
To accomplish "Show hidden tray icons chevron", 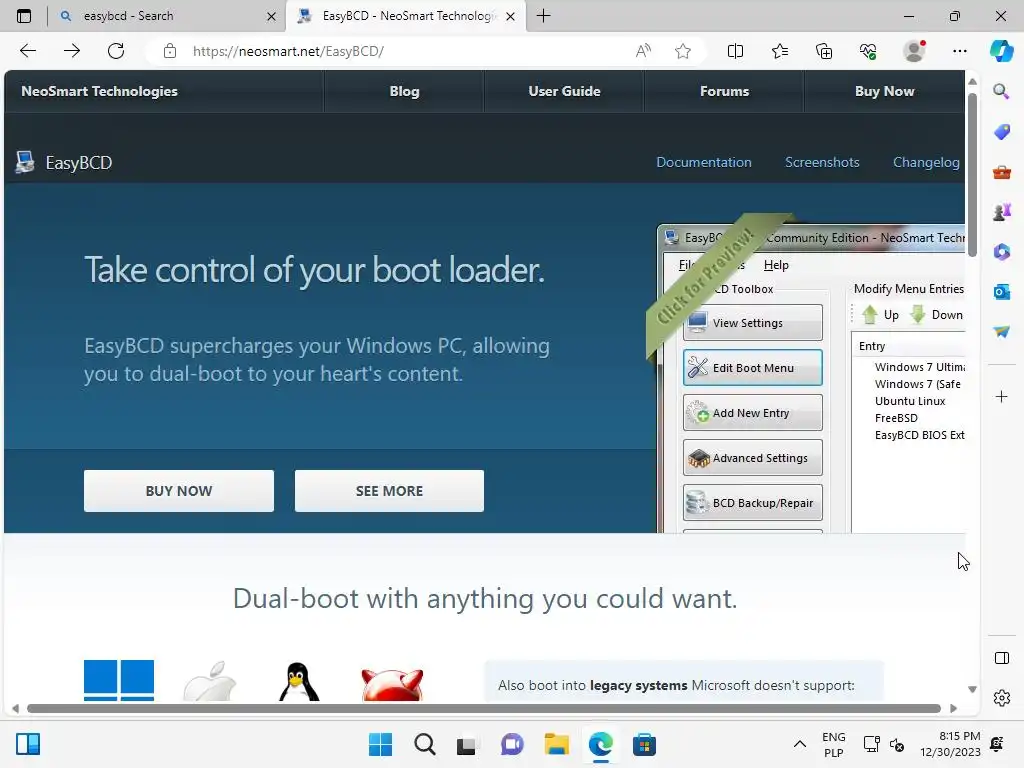I will pos(799,744).
